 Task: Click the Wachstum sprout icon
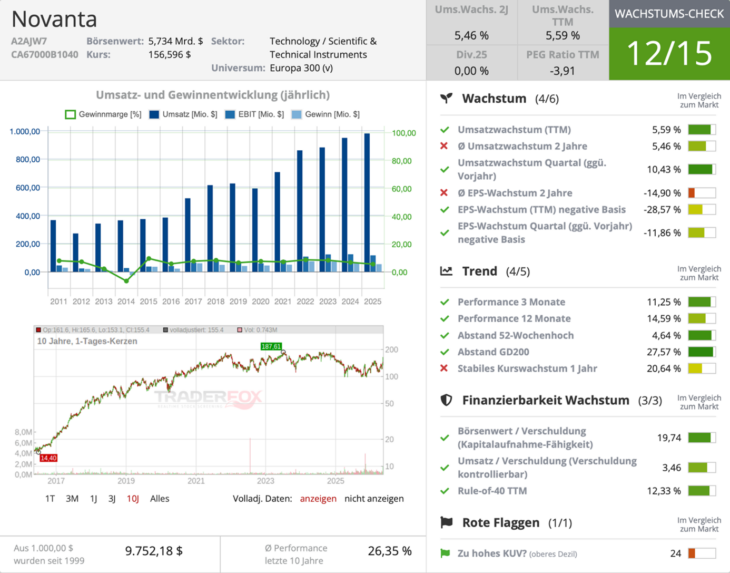click(446, 98)
